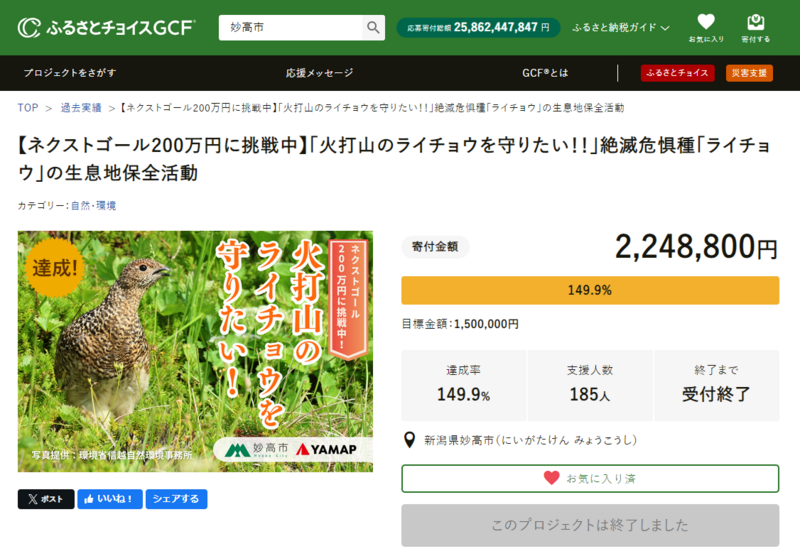Open the ふるさとチョイスGCF logo homepage

(x=107, y=28)
